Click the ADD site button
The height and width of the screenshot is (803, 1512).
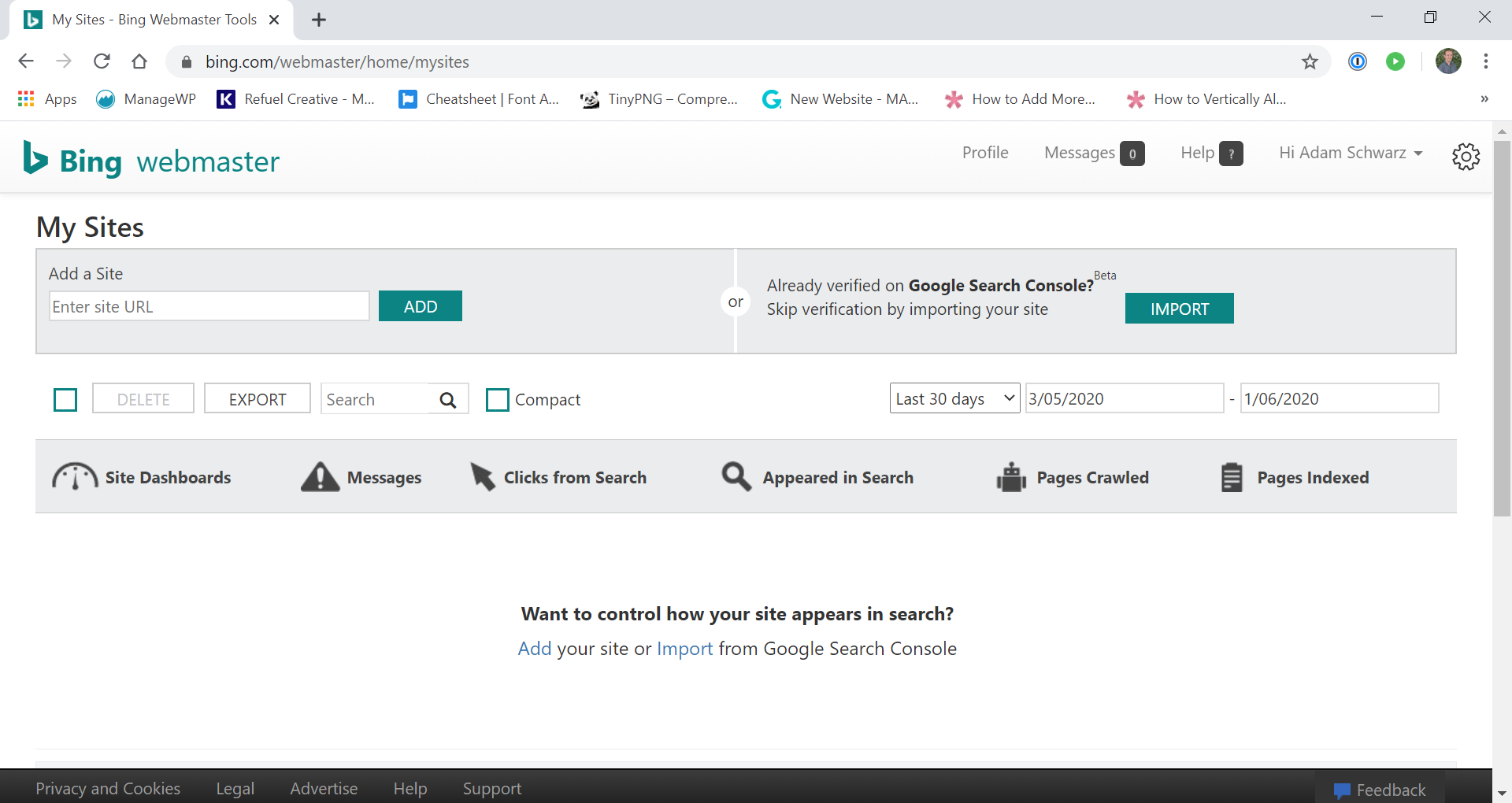click(421, 306)
